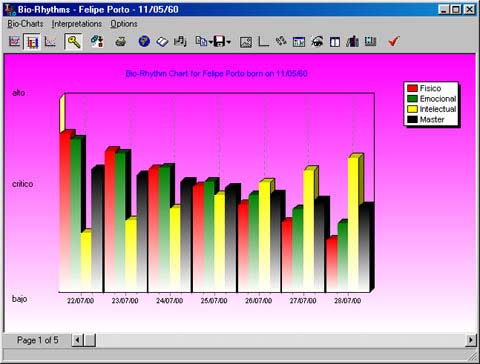Click the picture background icon
The width and height of the screenshot is (480, 364).
246,42
